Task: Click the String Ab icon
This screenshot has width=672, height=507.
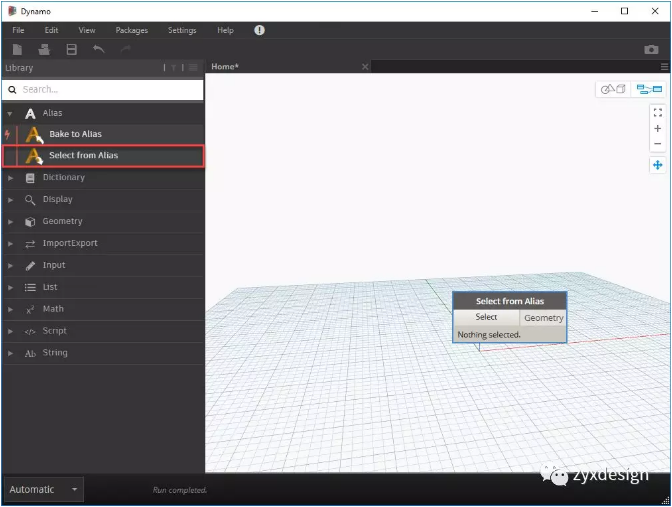Action: pos(30,354)
